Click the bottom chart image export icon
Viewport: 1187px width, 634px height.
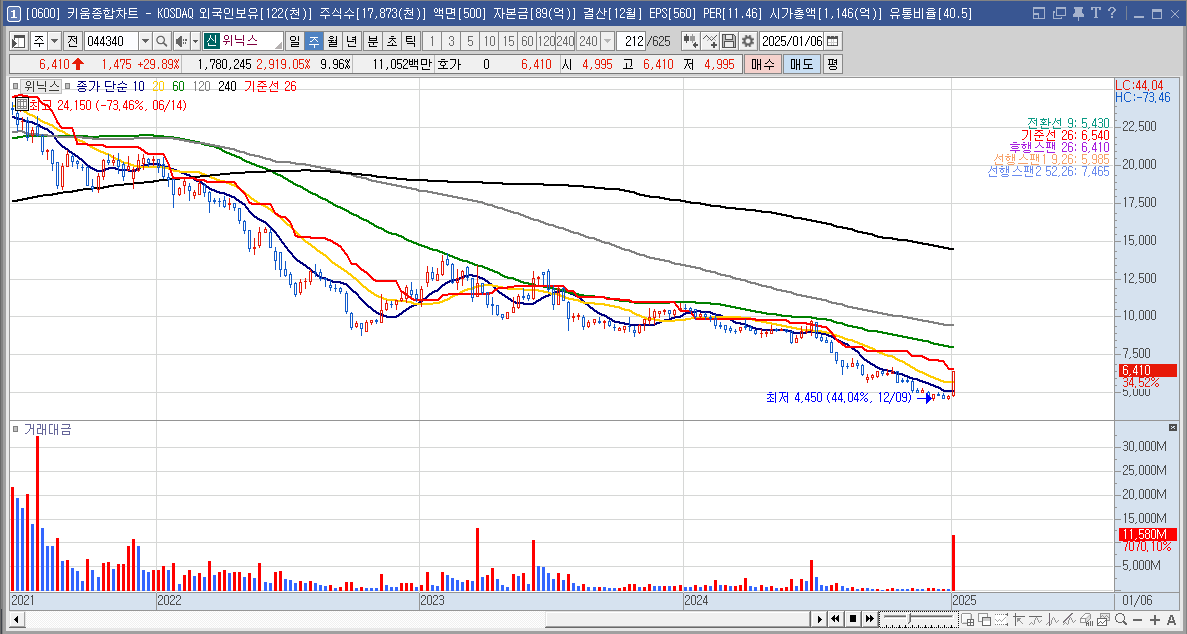tap(1103, 620)
